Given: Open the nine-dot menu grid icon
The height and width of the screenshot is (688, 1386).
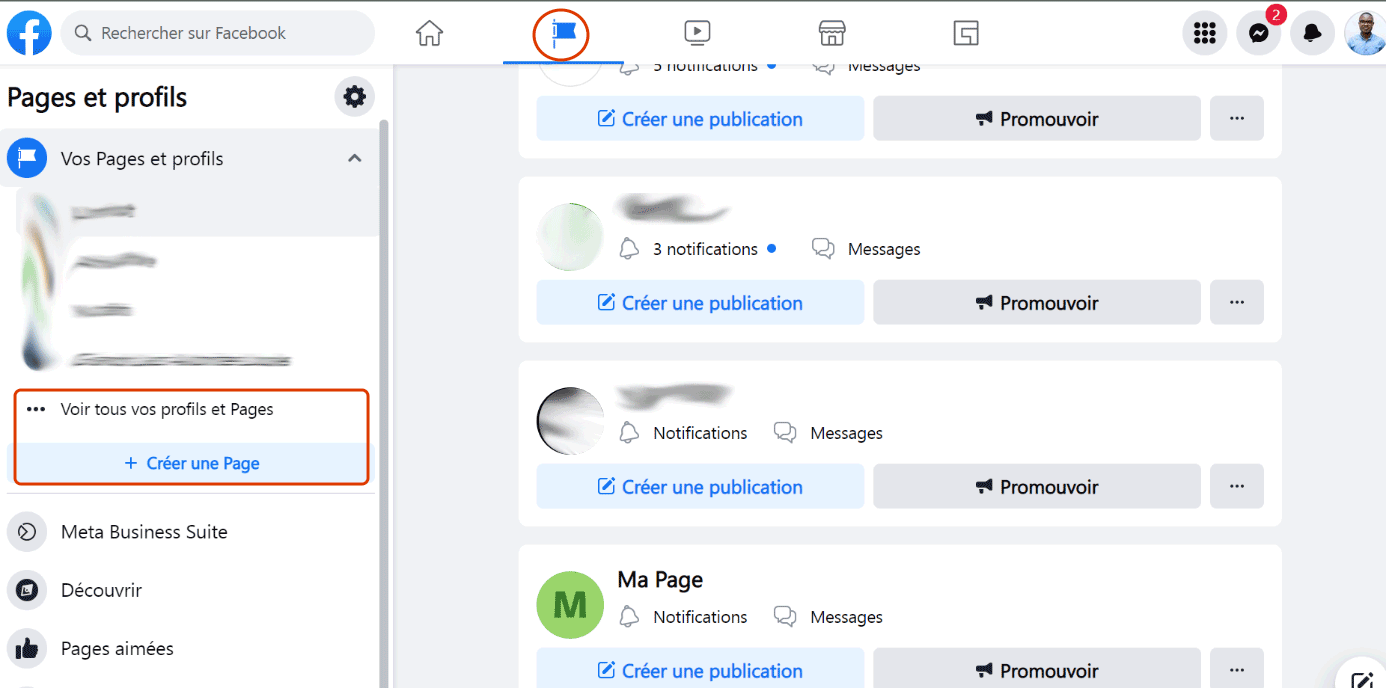Looking at the screenshot, I should pos(1205,34).
